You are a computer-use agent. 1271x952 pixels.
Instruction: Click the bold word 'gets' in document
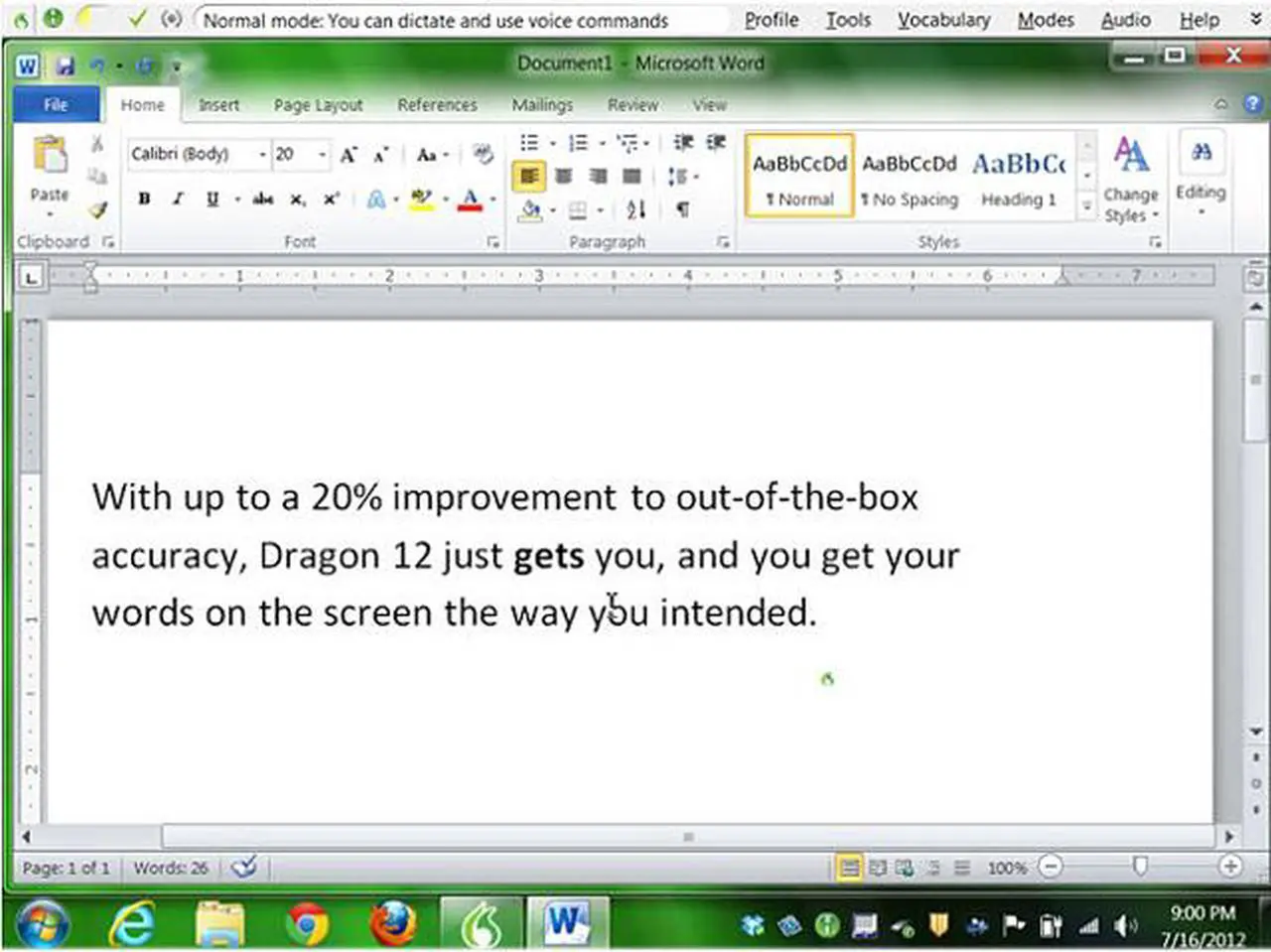pyautogui.click(x=548, y=555)
